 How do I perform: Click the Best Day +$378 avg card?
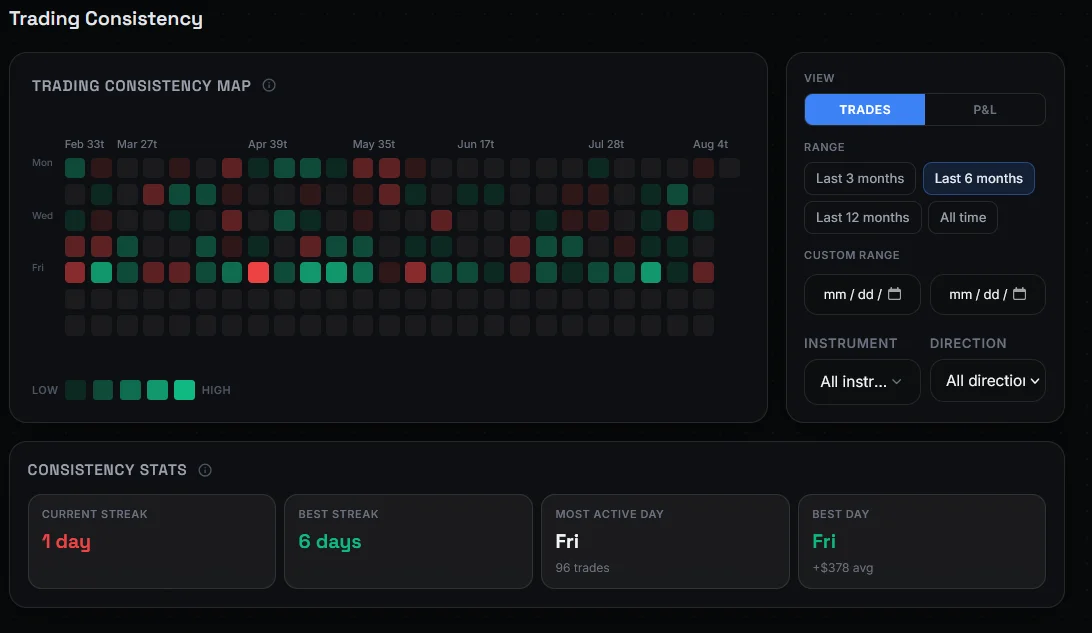[921, 542]
